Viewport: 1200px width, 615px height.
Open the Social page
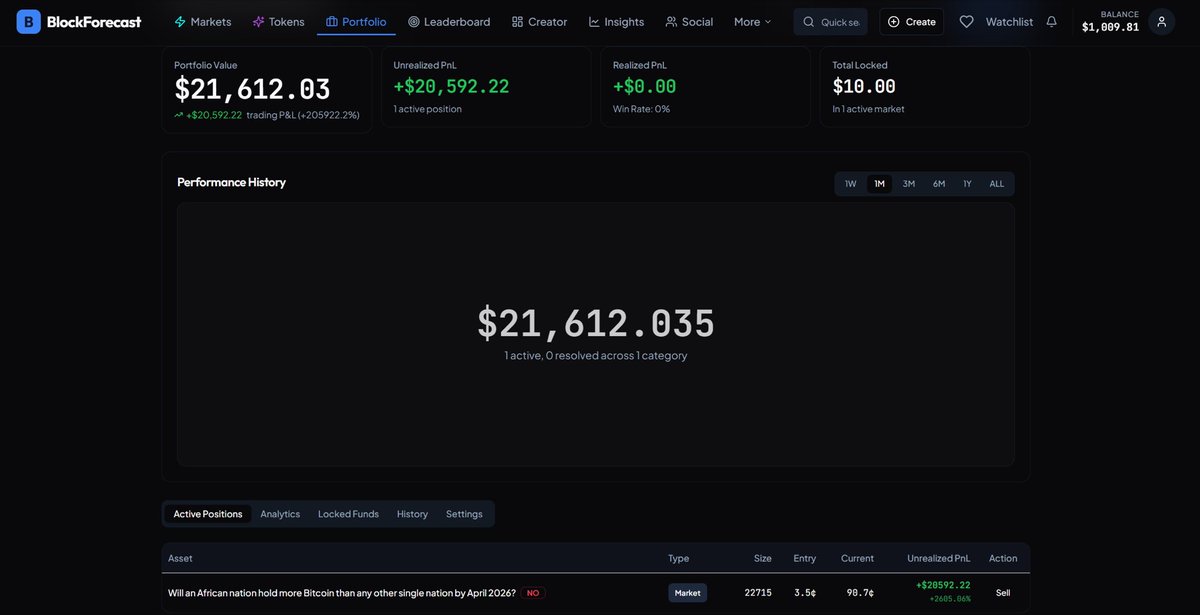tap(689, 21)
